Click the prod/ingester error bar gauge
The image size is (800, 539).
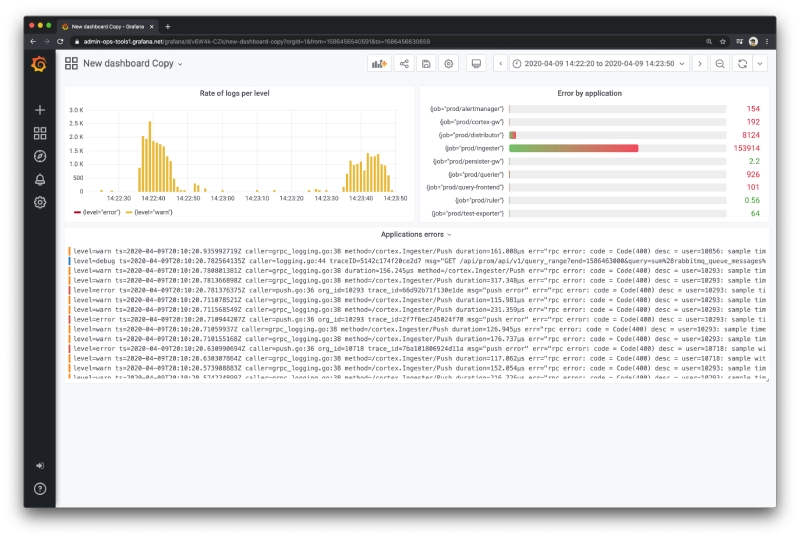click(x=617, y=149)
